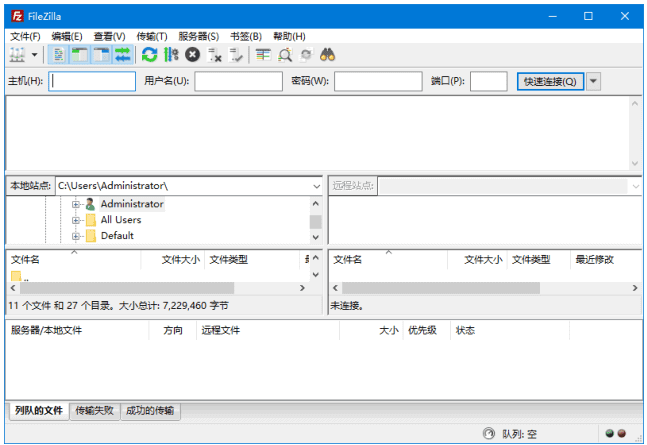This screenshot has height=445, width=647.
Task: Toggle directory comparison magnifier icon
Action: coord(285,55)
